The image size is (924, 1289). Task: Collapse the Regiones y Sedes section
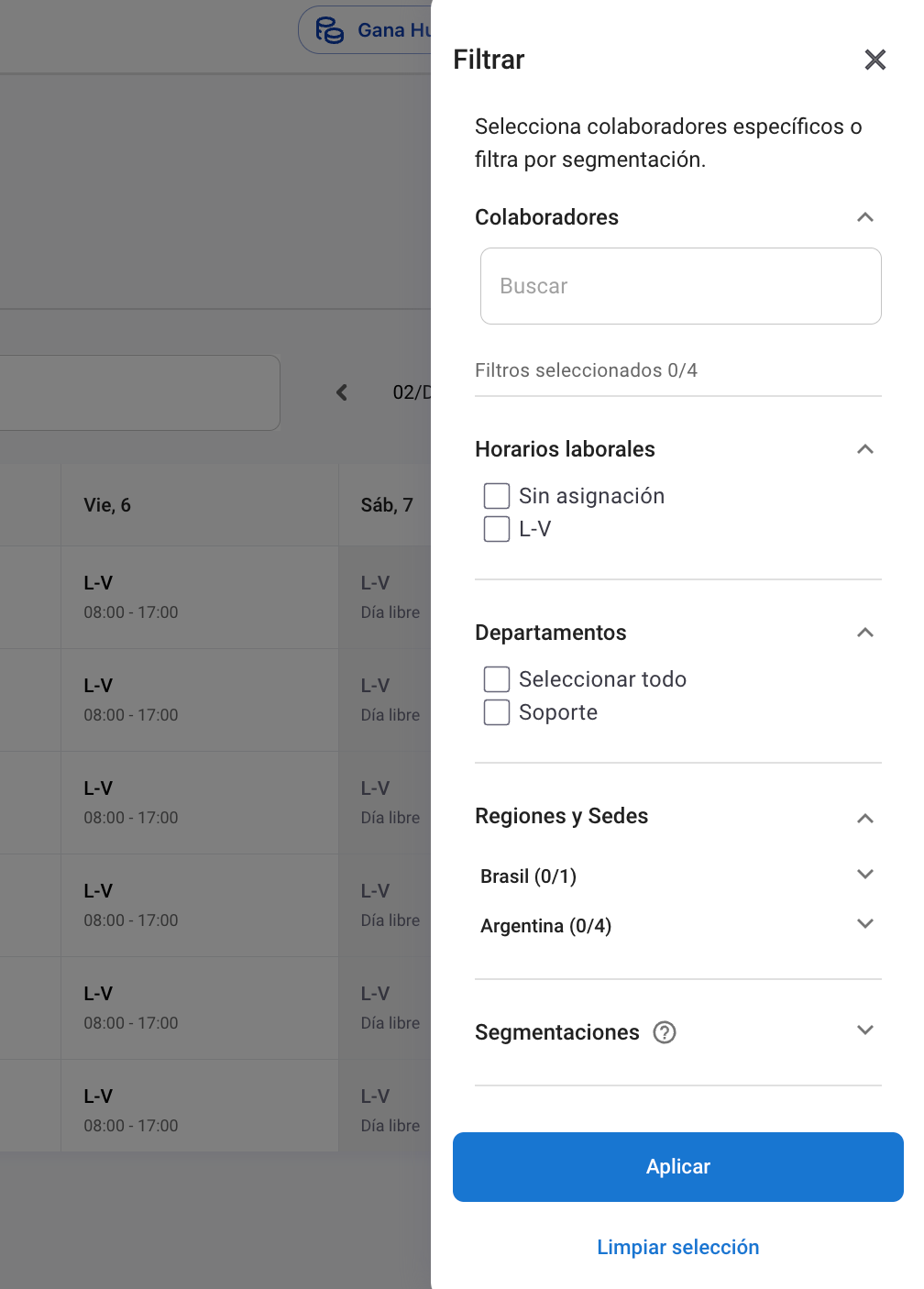click(865, 818)
